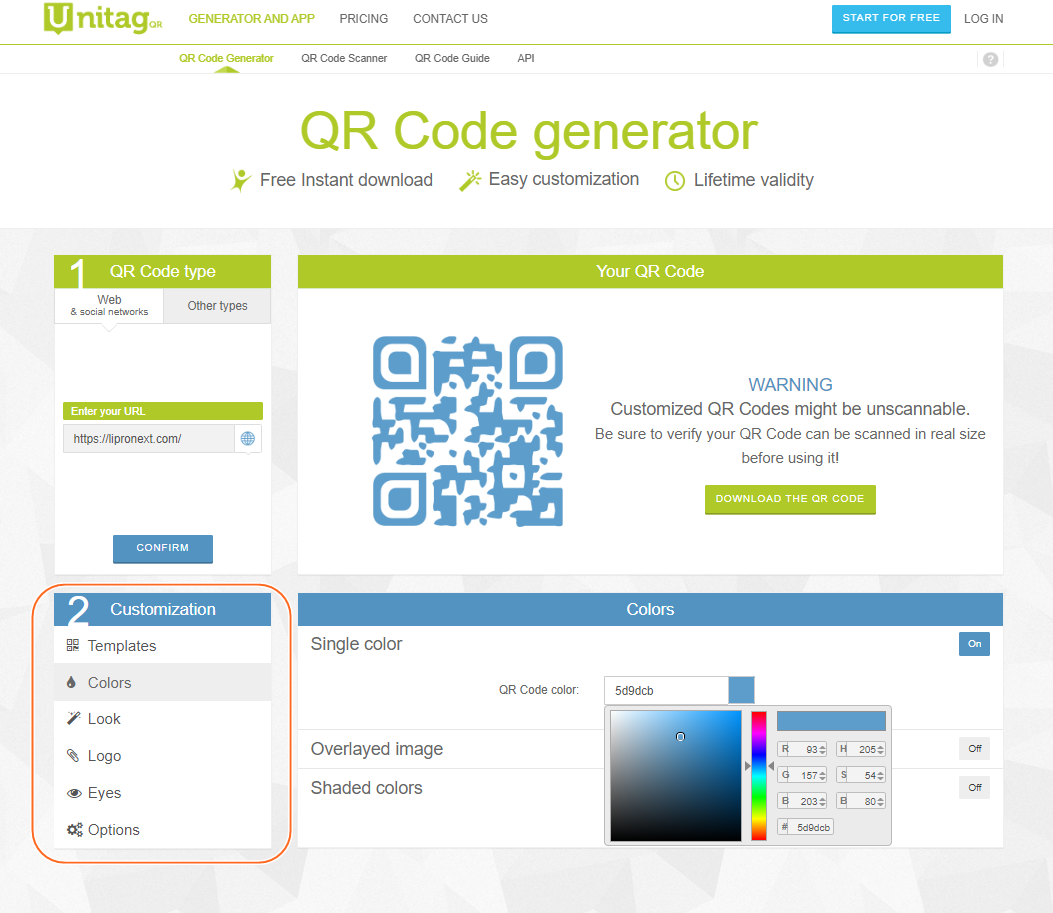Switch to the Other types tab
This screenshot has width=1053, height=913.
tap(217, 305)
